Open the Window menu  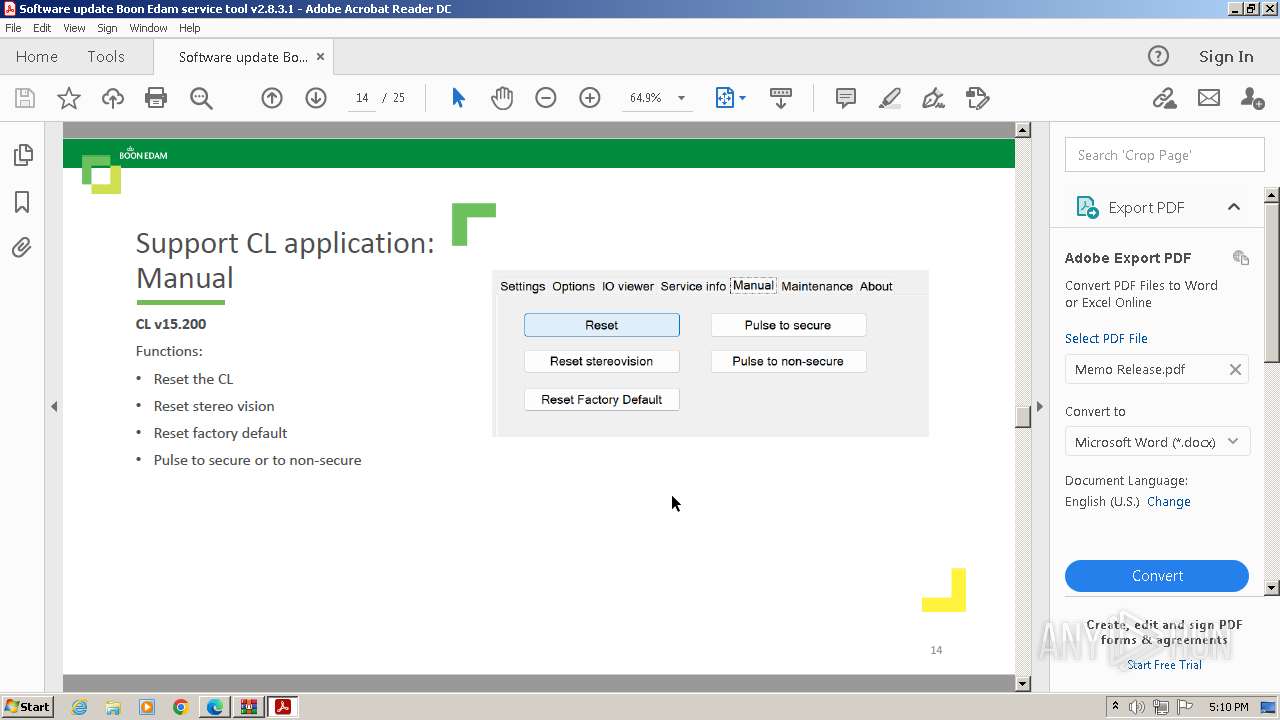148,28
